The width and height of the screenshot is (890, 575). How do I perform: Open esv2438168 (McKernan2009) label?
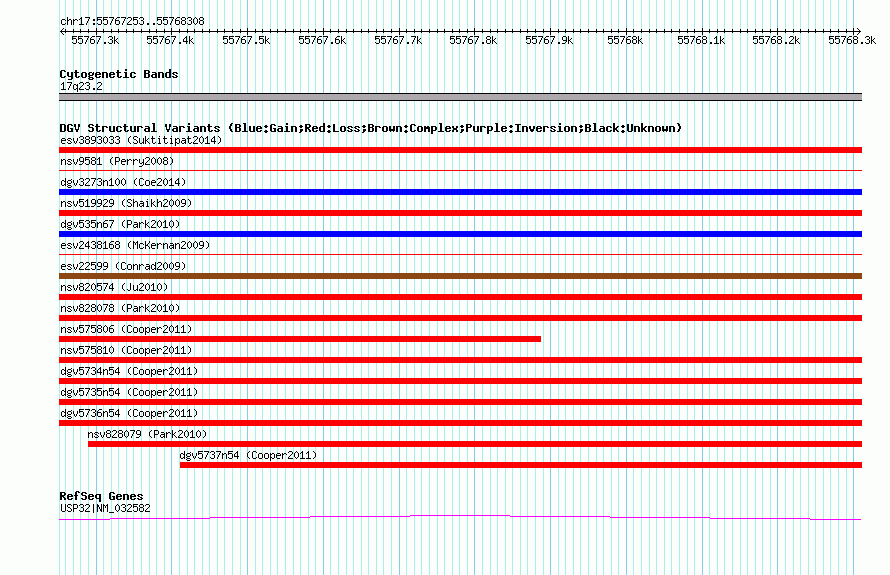point(135,245)
